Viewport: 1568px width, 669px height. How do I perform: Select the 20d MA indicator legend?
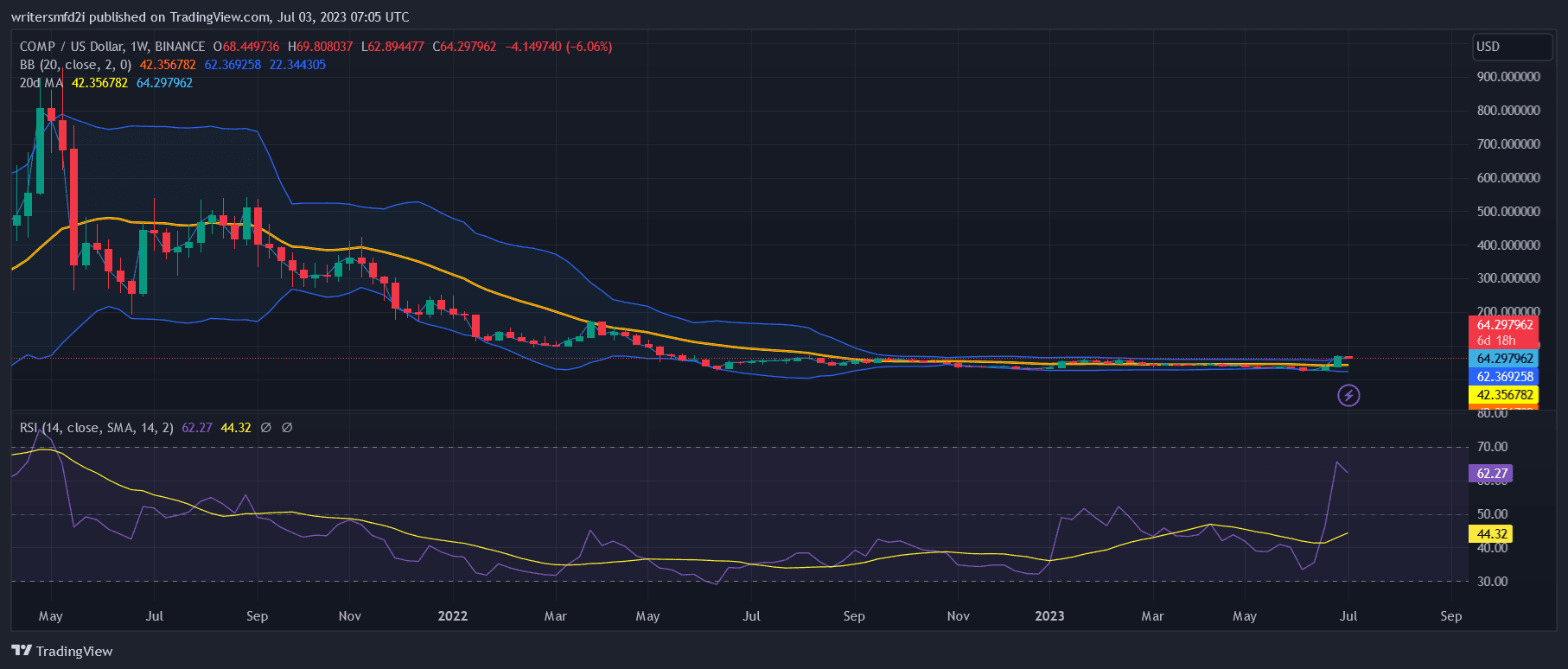point(41,83)
